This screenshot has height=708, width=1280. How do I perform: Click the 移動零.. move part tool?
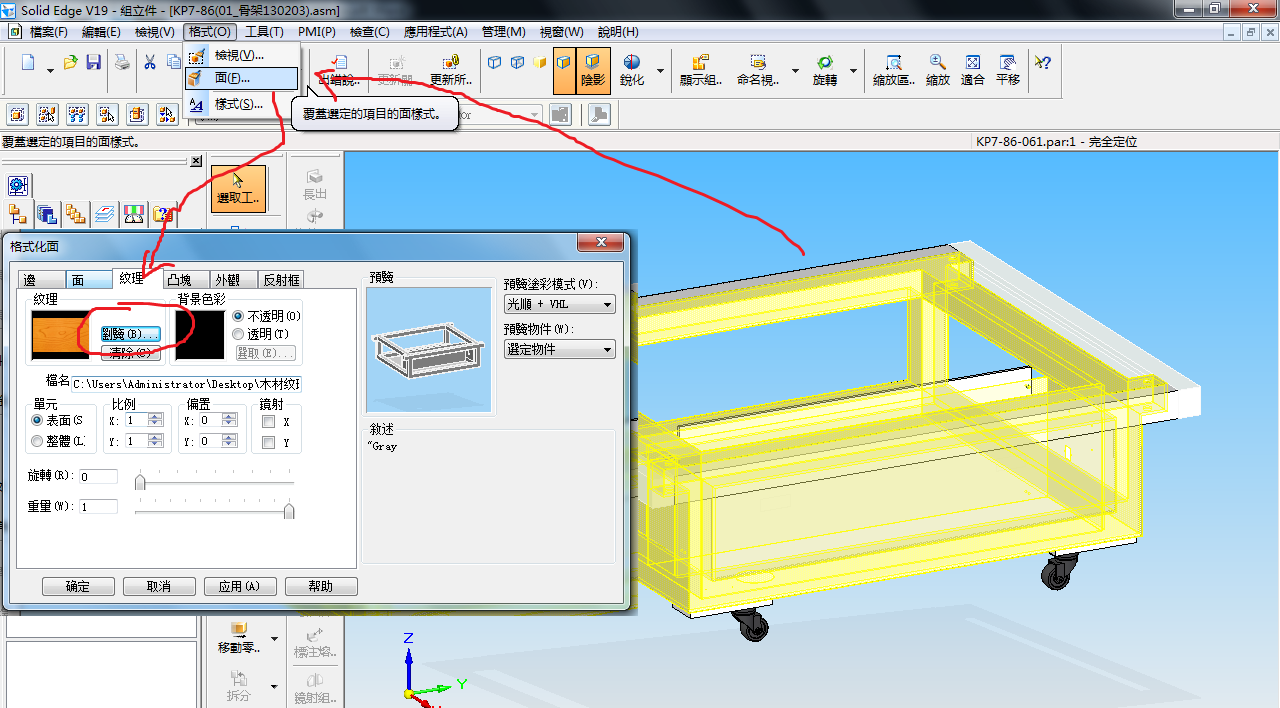click(x=239, y=637)
